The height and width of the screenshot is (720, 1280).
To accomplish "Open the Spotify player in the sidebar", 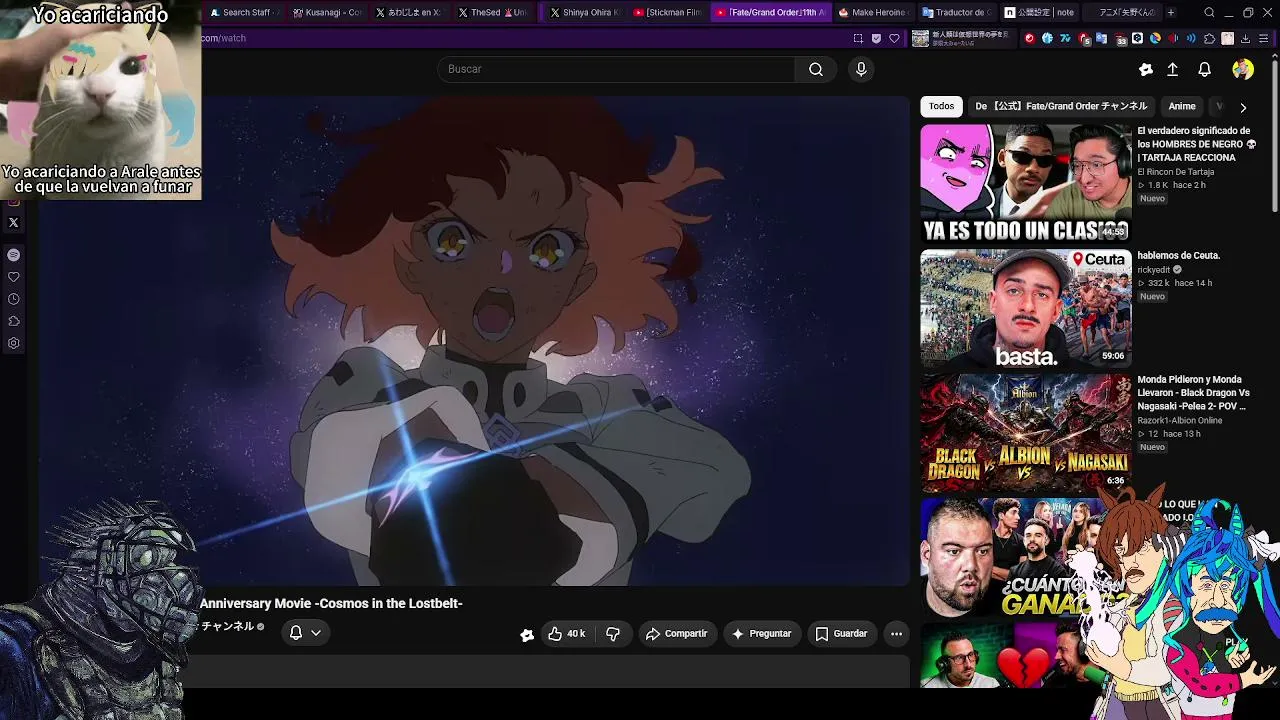I will 14,255.
